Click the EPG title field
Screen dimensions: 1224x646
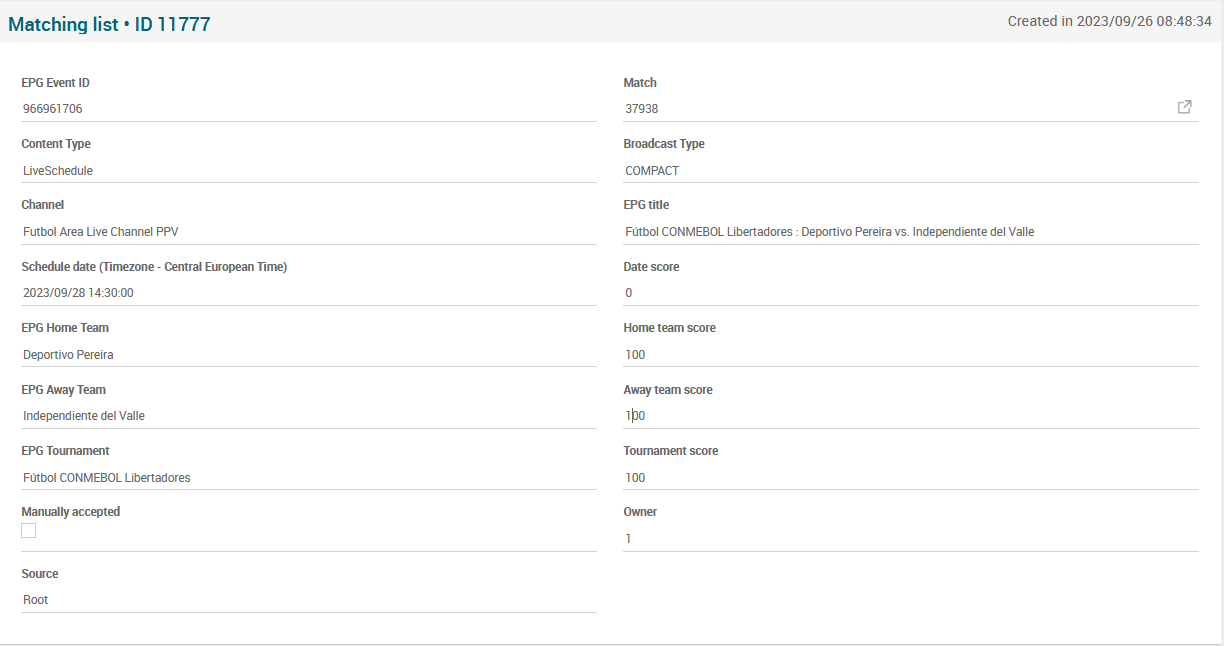click(x=910, y=232)
